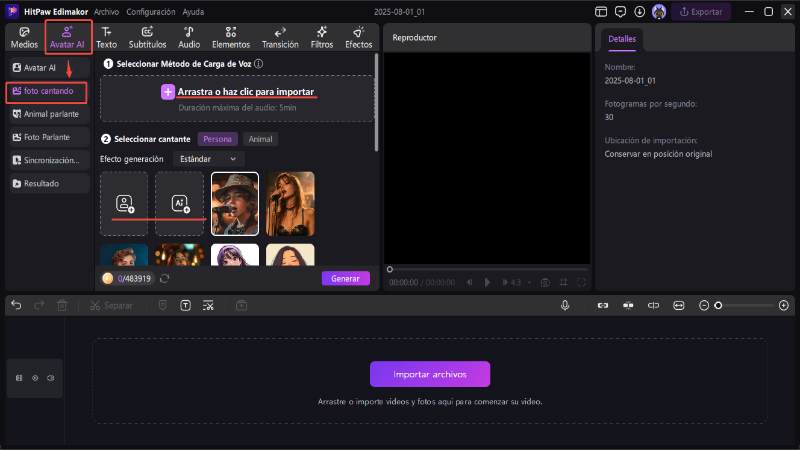Refresh the credits counter
Screen dimensions: 800x450
coord(164,279)
